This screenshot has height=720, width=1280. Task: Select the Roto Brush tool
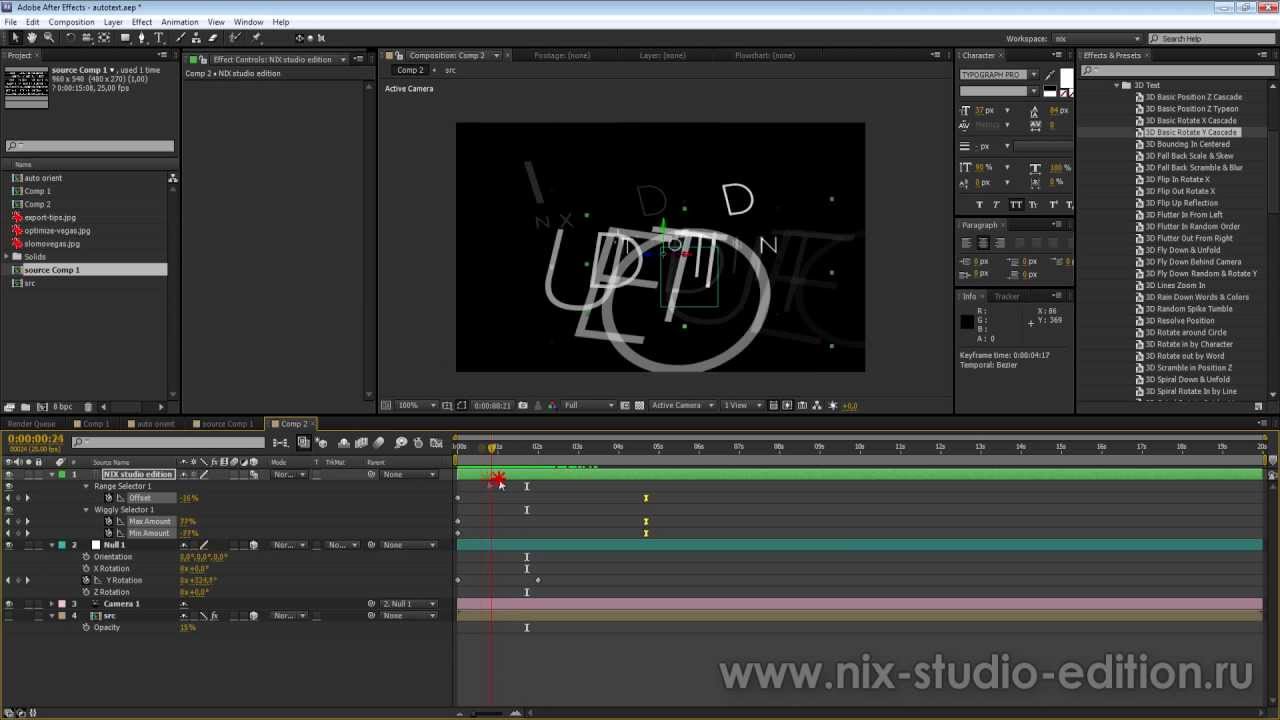point(235,38)
